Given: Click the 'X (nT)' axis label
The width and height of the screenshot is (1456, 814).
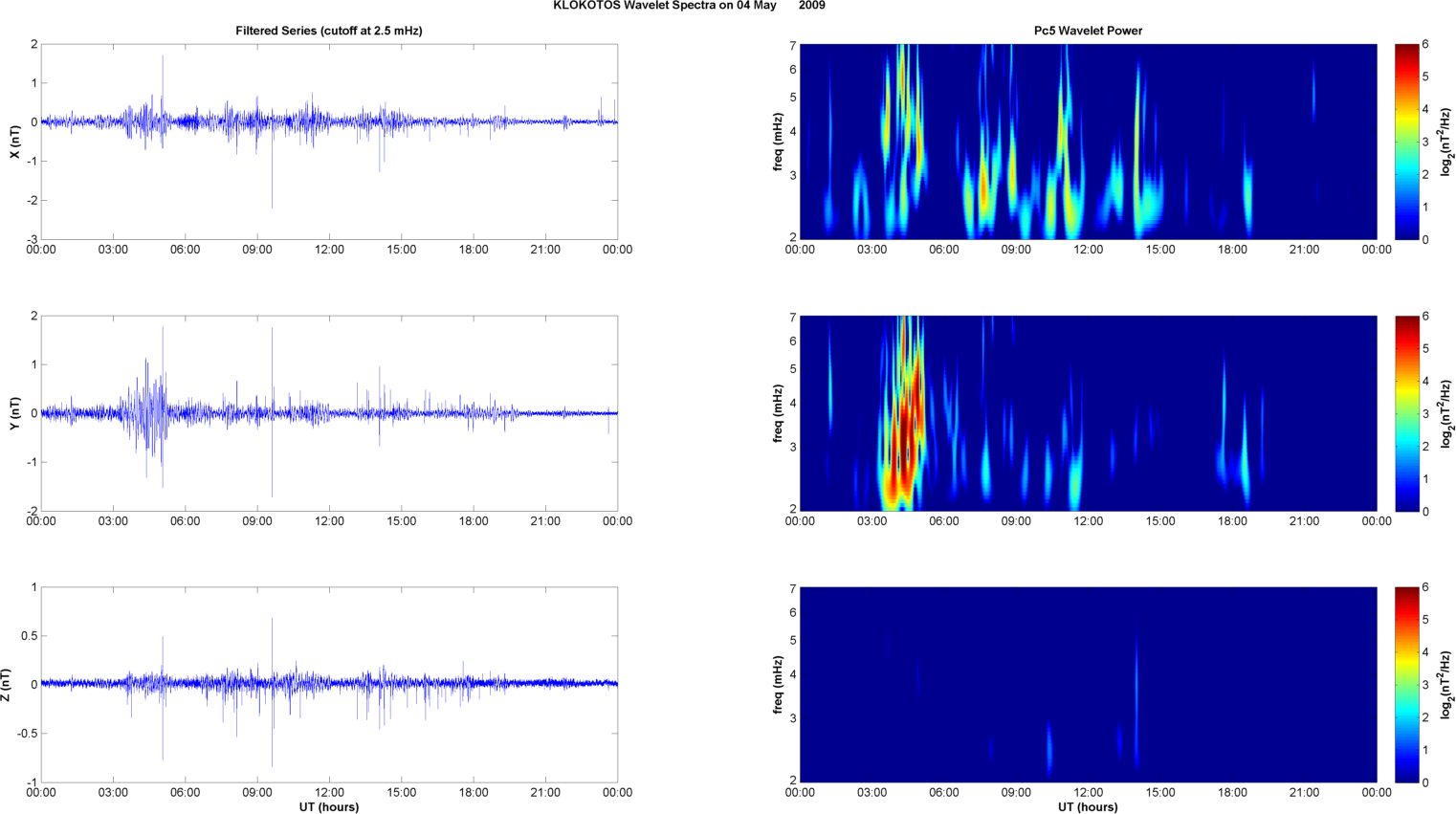Looking at the screenshot, I should [14, 142].
